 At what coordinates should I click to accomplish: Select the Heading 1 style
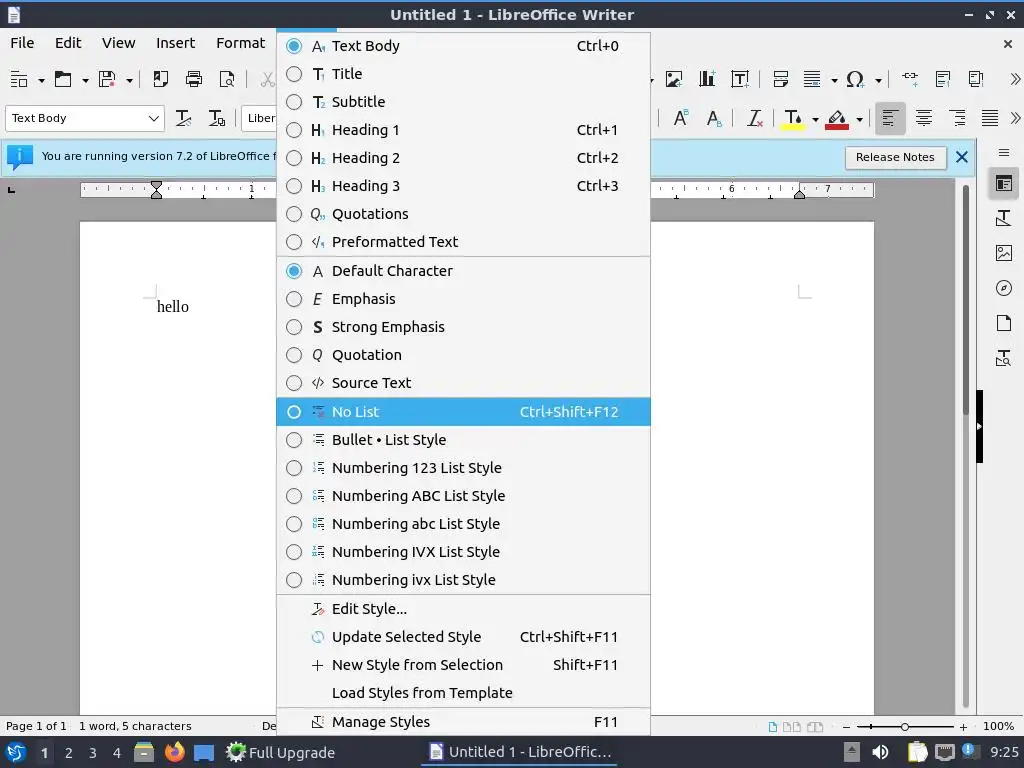(x=463, y=130)
